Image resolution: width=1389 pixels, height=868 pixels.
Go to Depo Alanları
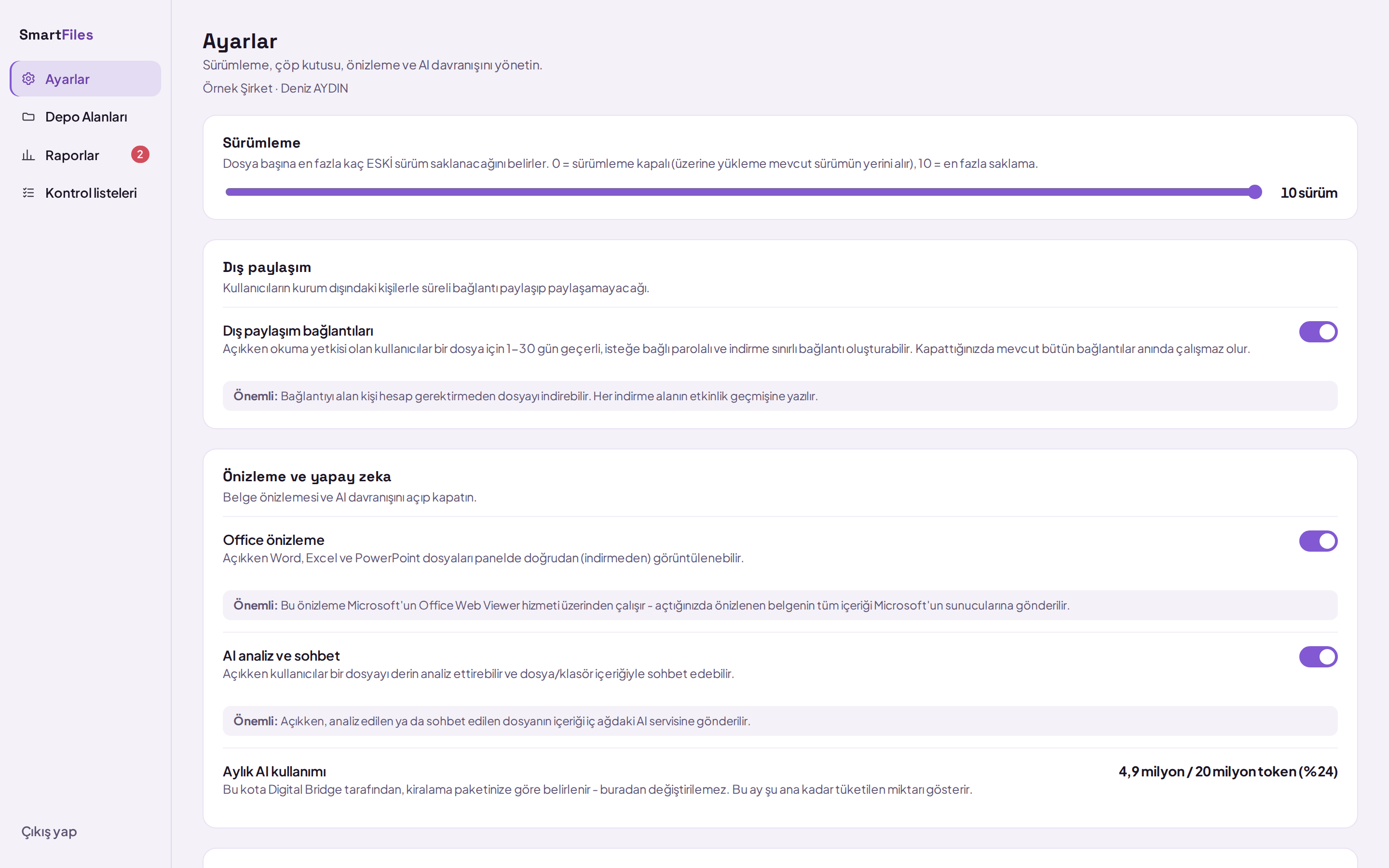pos(85,117)
